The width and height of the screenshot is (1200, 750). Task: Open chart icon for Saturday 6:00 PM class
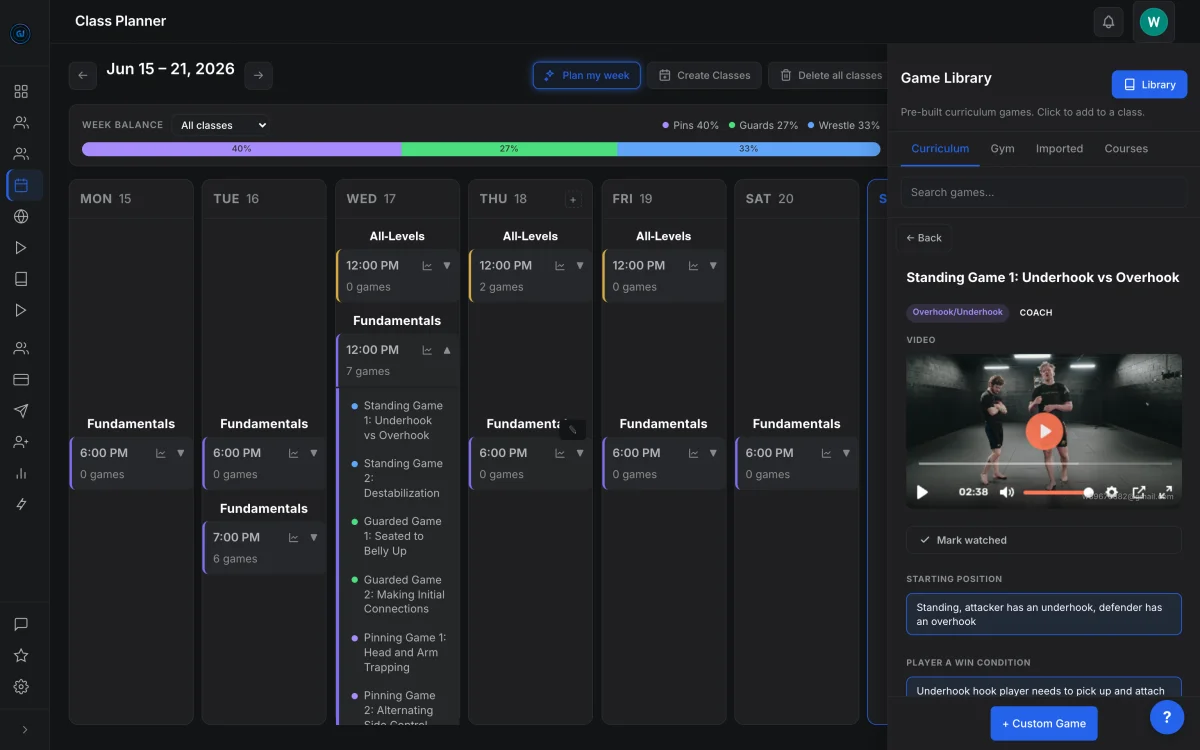coord(827,453)
